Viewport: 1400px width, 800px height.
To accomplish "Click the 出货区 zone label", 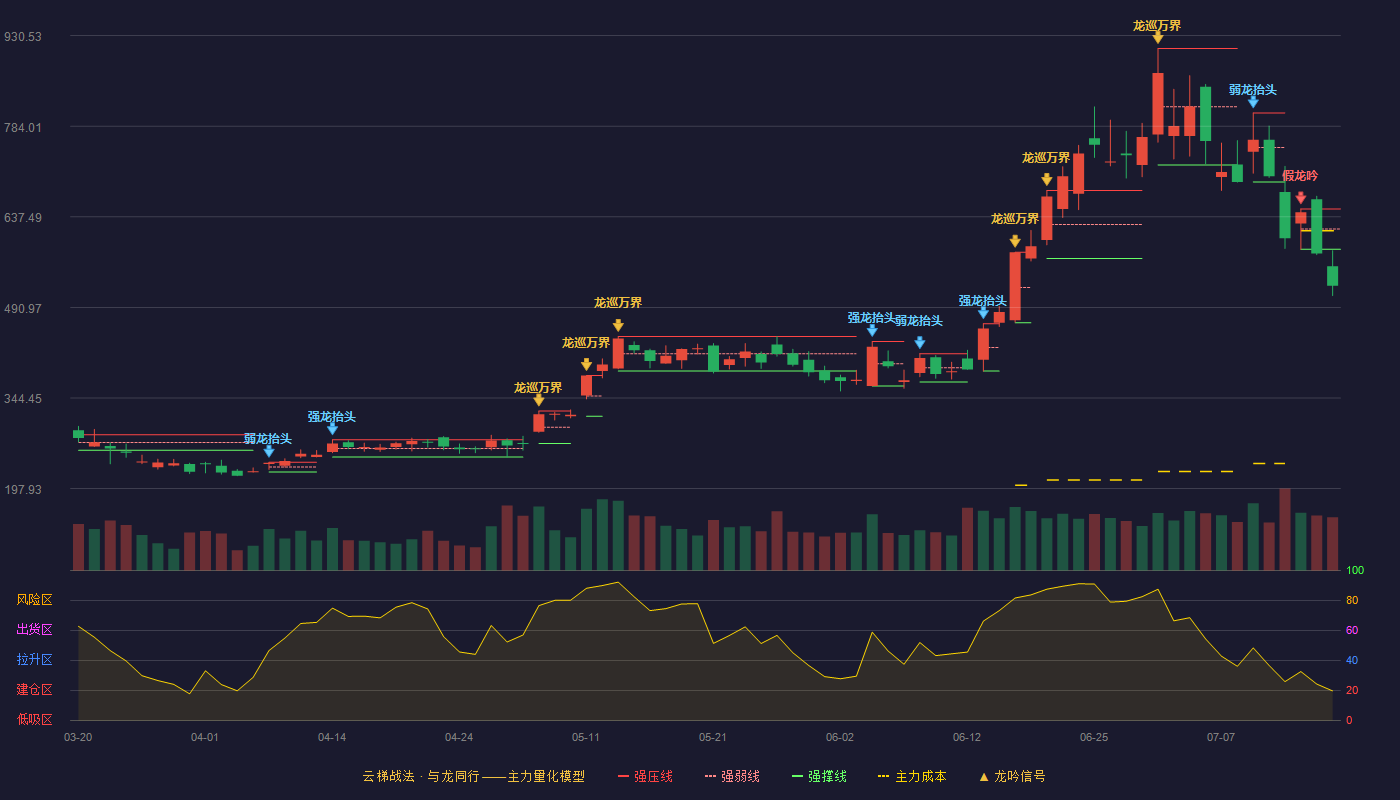I will [35, 630].
